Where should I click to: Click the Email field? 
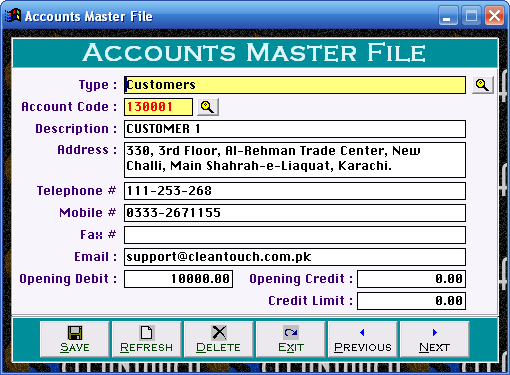pos(295,257)
